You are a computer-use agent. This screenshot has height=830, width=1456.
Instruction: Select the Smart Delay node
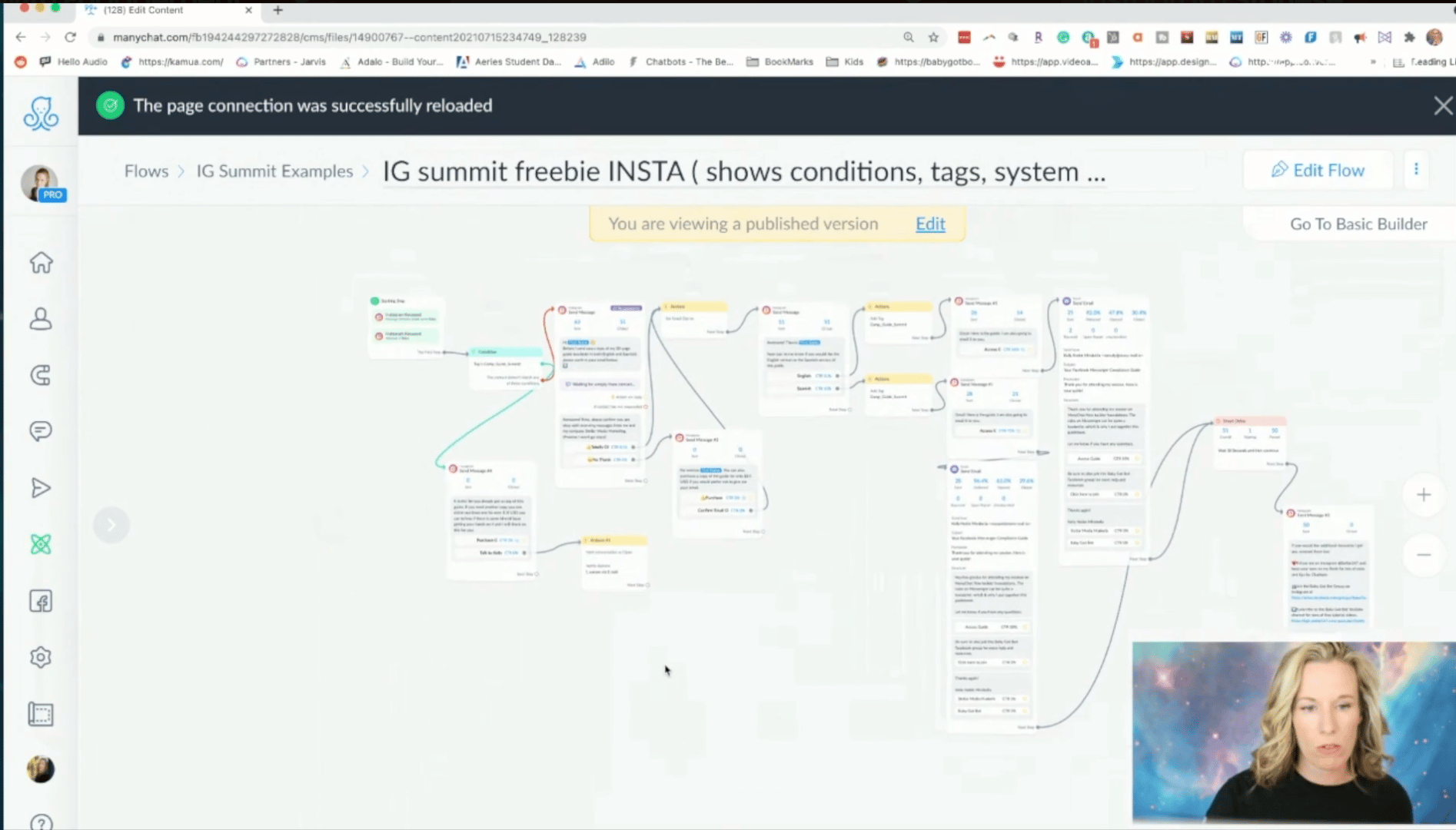tap(1251, 443)
